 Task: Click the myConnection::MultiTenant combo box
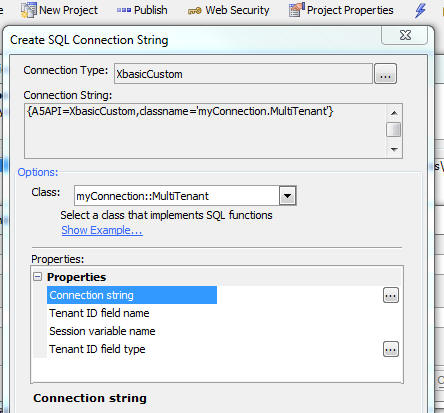coord(185,196)
